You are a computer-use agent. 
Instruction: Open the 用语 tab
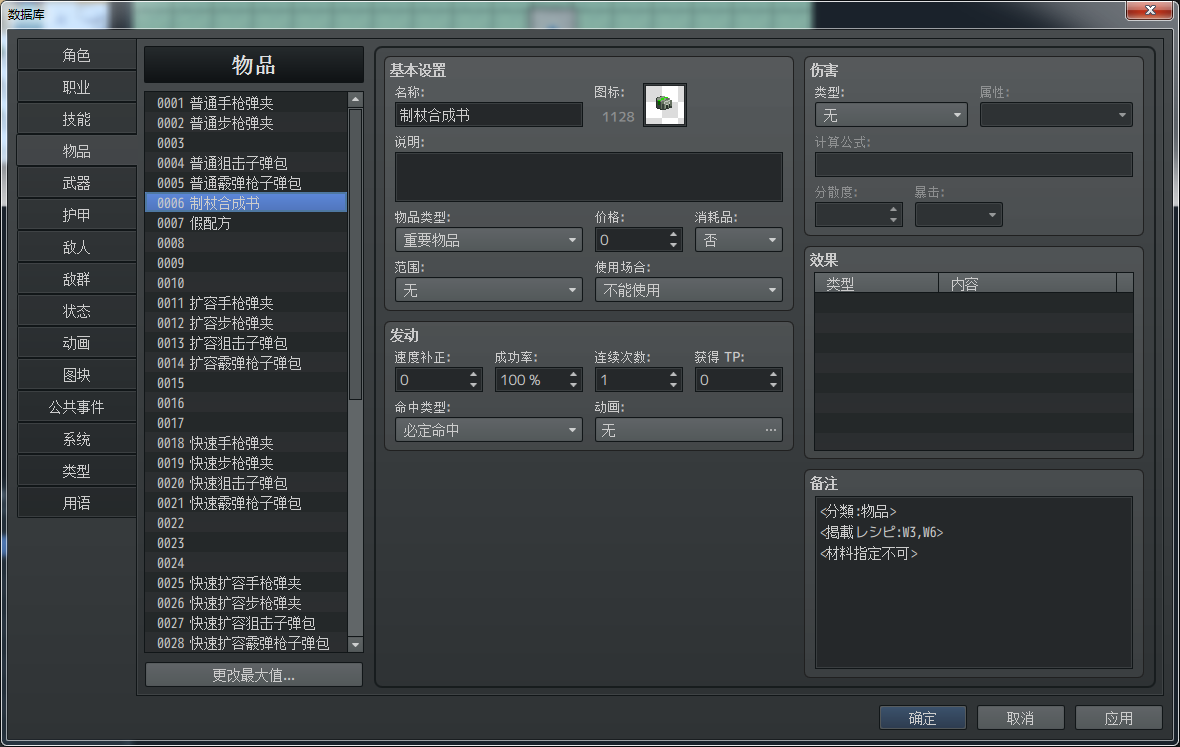point(77,503)
